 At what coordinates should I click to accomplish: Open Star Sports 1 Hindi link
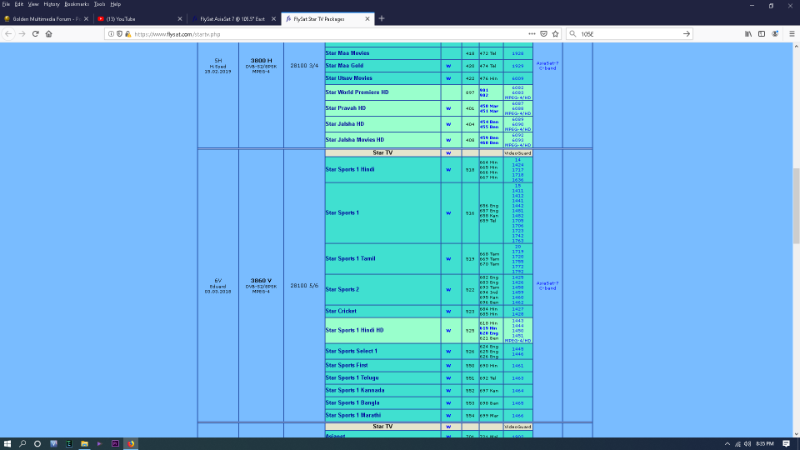point(350,169)
